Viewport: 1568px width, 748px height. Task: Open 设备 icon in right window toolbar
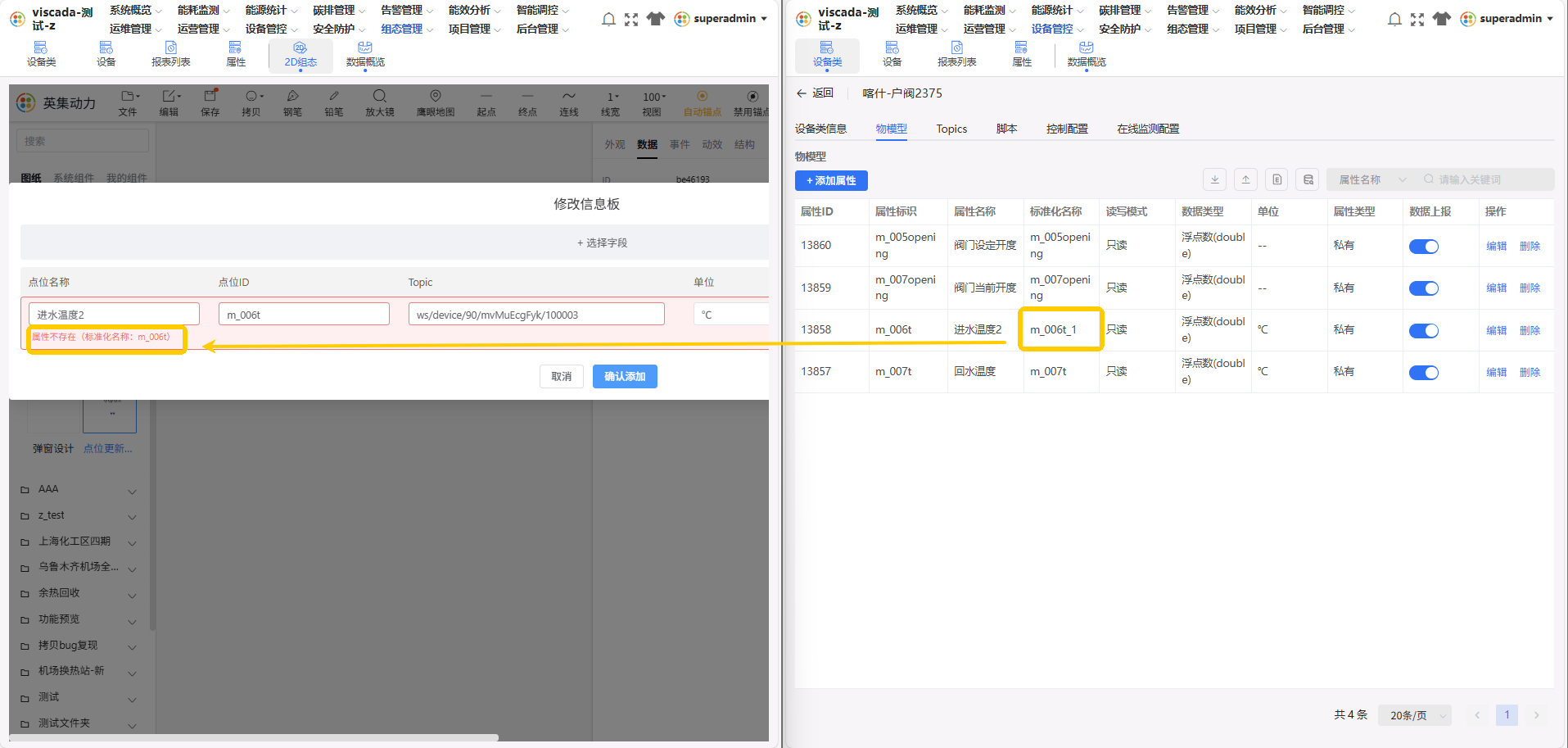[x=892, y=54]
